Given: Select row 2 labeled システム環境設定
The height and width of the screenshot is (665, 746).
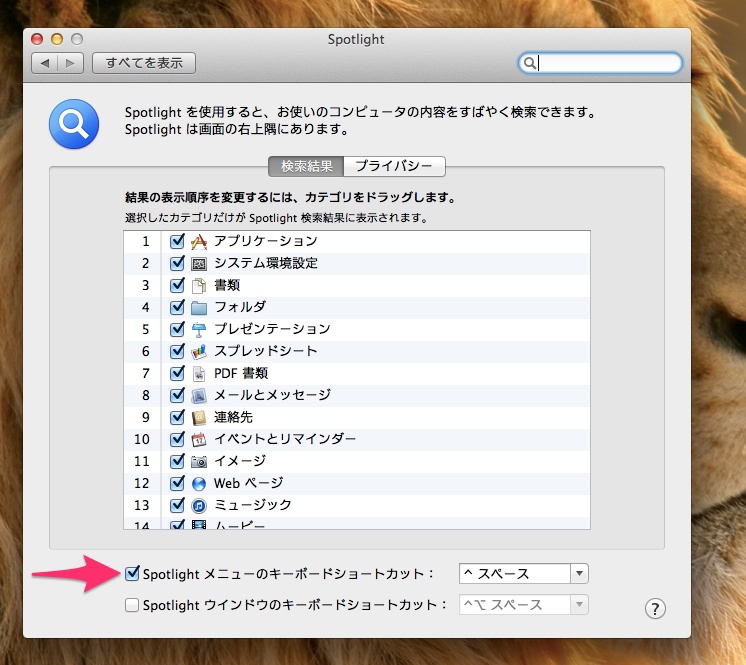Looking at the screenshot, I should pyautogui.click(x=357, y=263).
